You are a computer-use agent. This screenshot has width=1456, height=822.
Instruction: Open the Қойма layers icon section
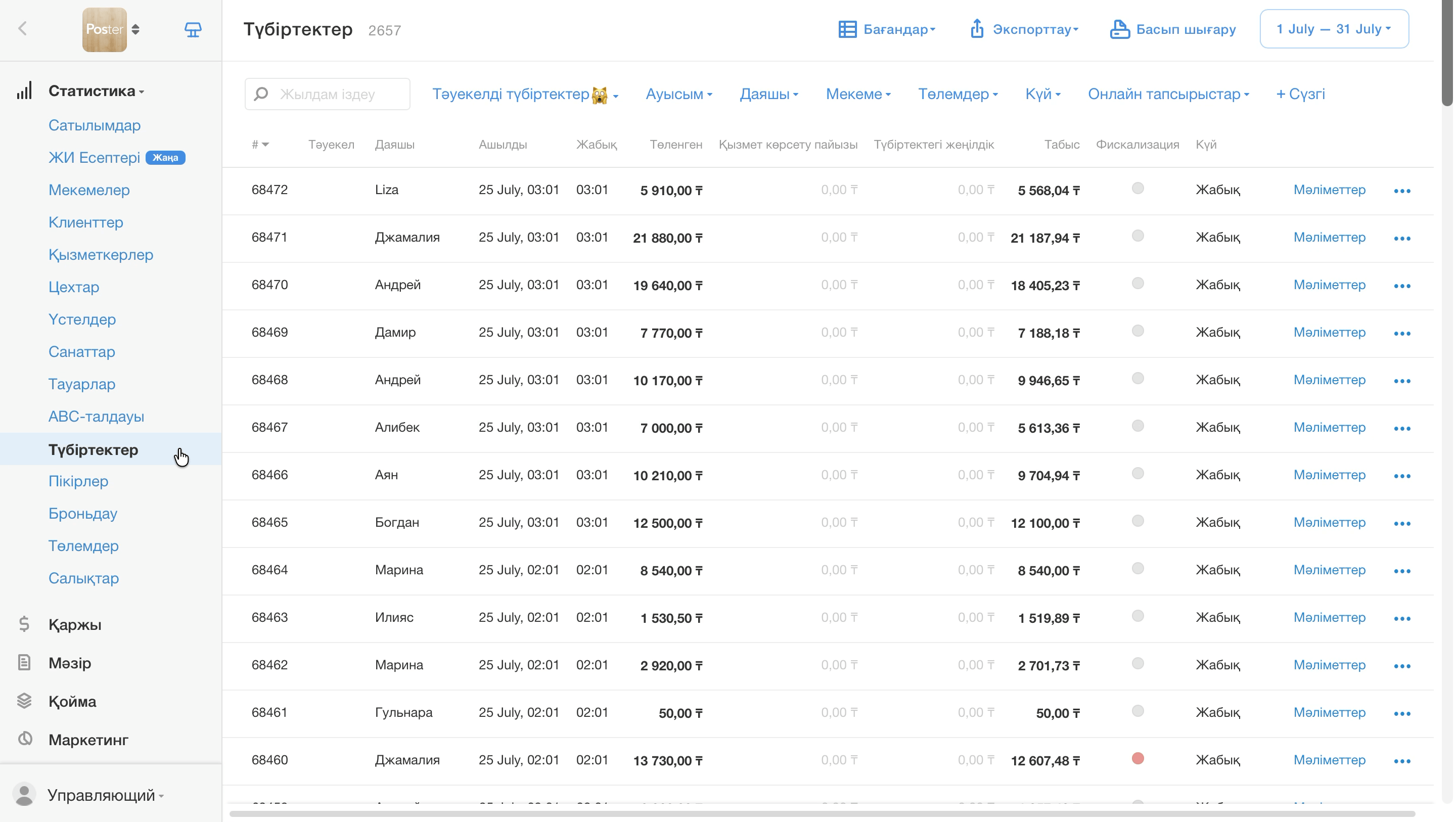click(x=24, y=701)
